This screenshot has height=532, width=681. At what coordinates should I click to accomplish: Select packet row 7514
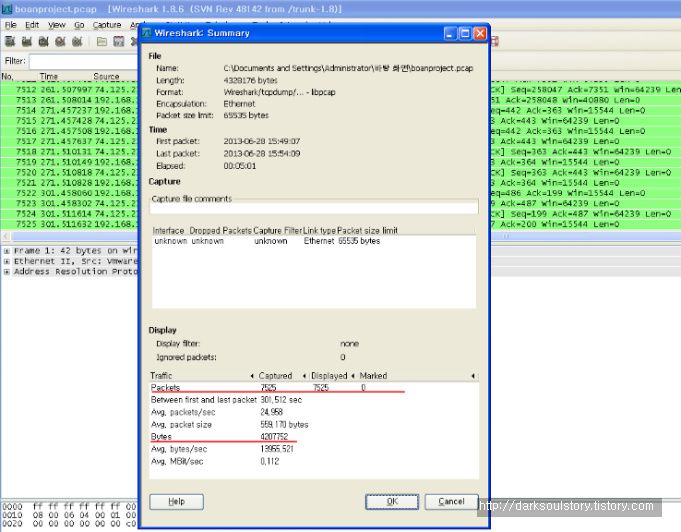69,110
